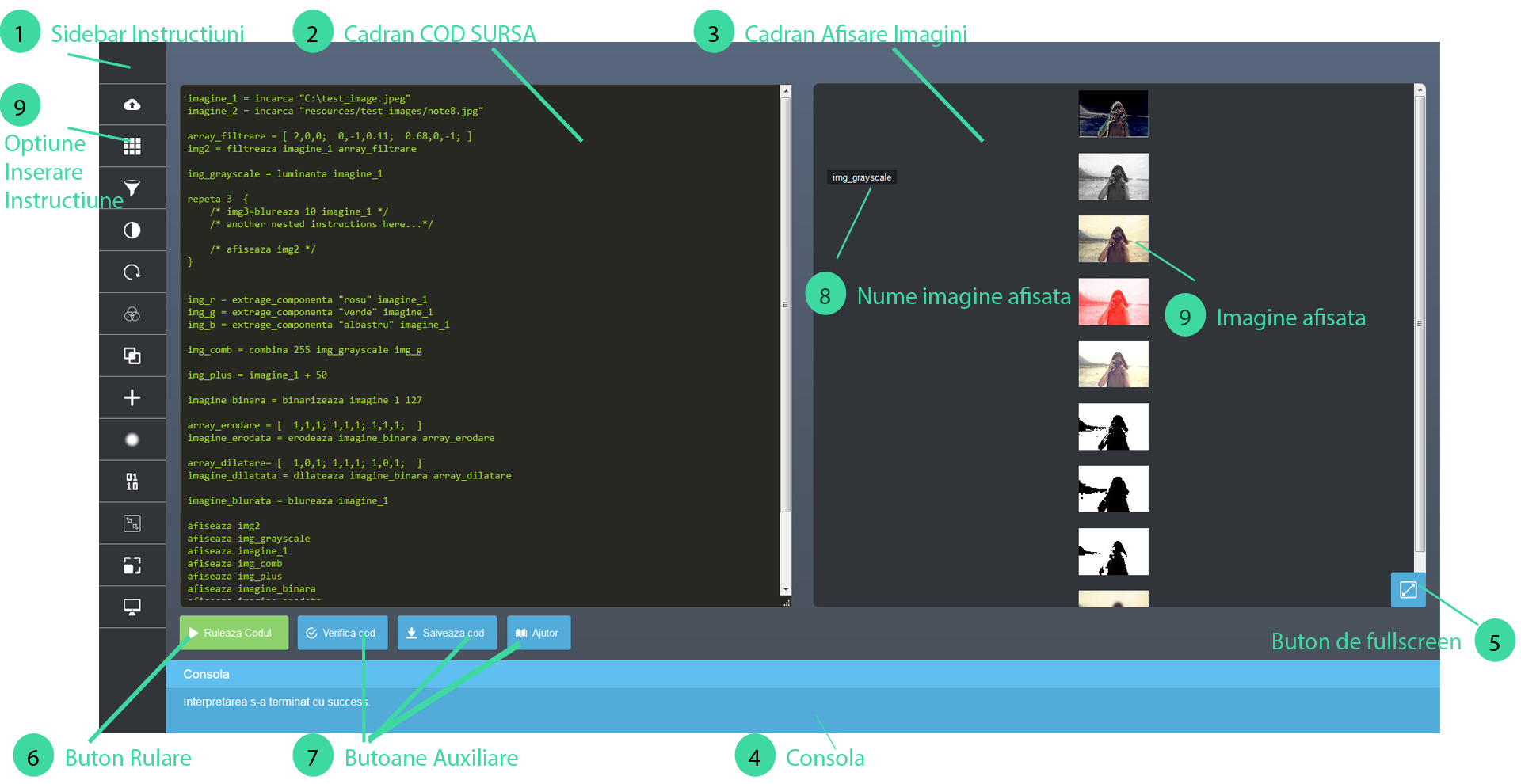
Task: Click the code editor resize handle corner
Action: (x=786, y=603)
